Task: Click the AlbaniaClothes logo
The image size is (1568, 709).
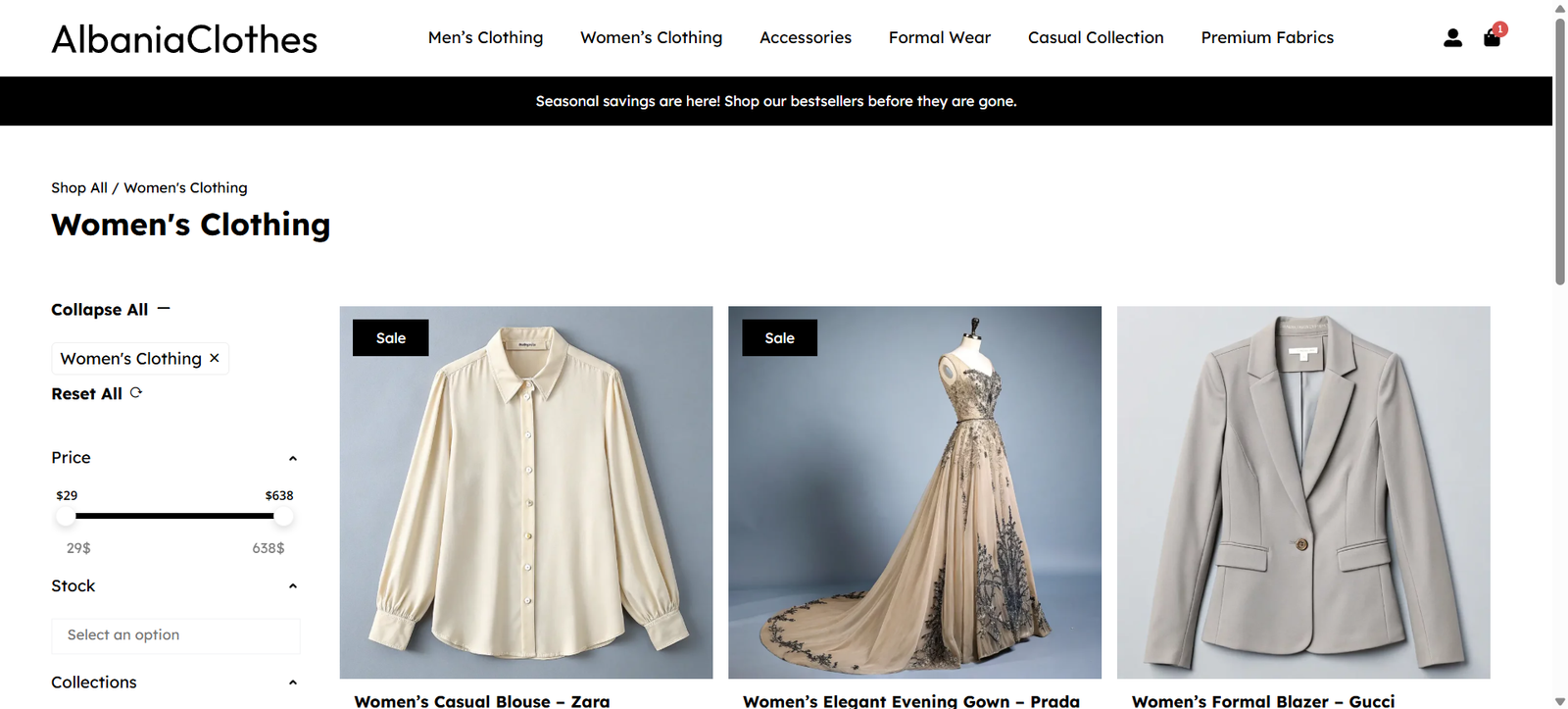Action: point(184,39)
